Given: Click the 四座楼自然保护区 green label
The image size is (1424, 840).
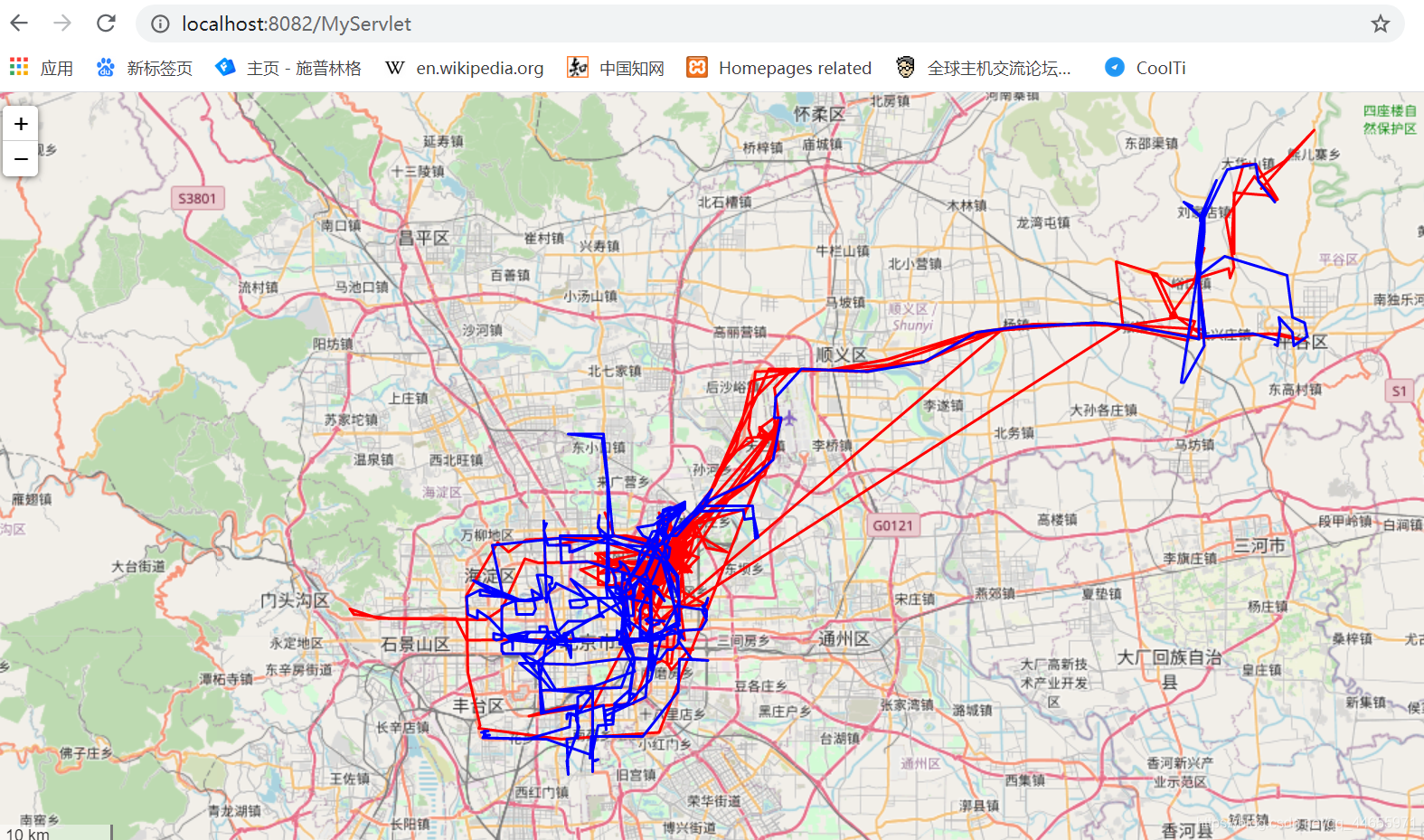Looking at the screenshot, I should pyautogui.click(x=1390, y=119).
